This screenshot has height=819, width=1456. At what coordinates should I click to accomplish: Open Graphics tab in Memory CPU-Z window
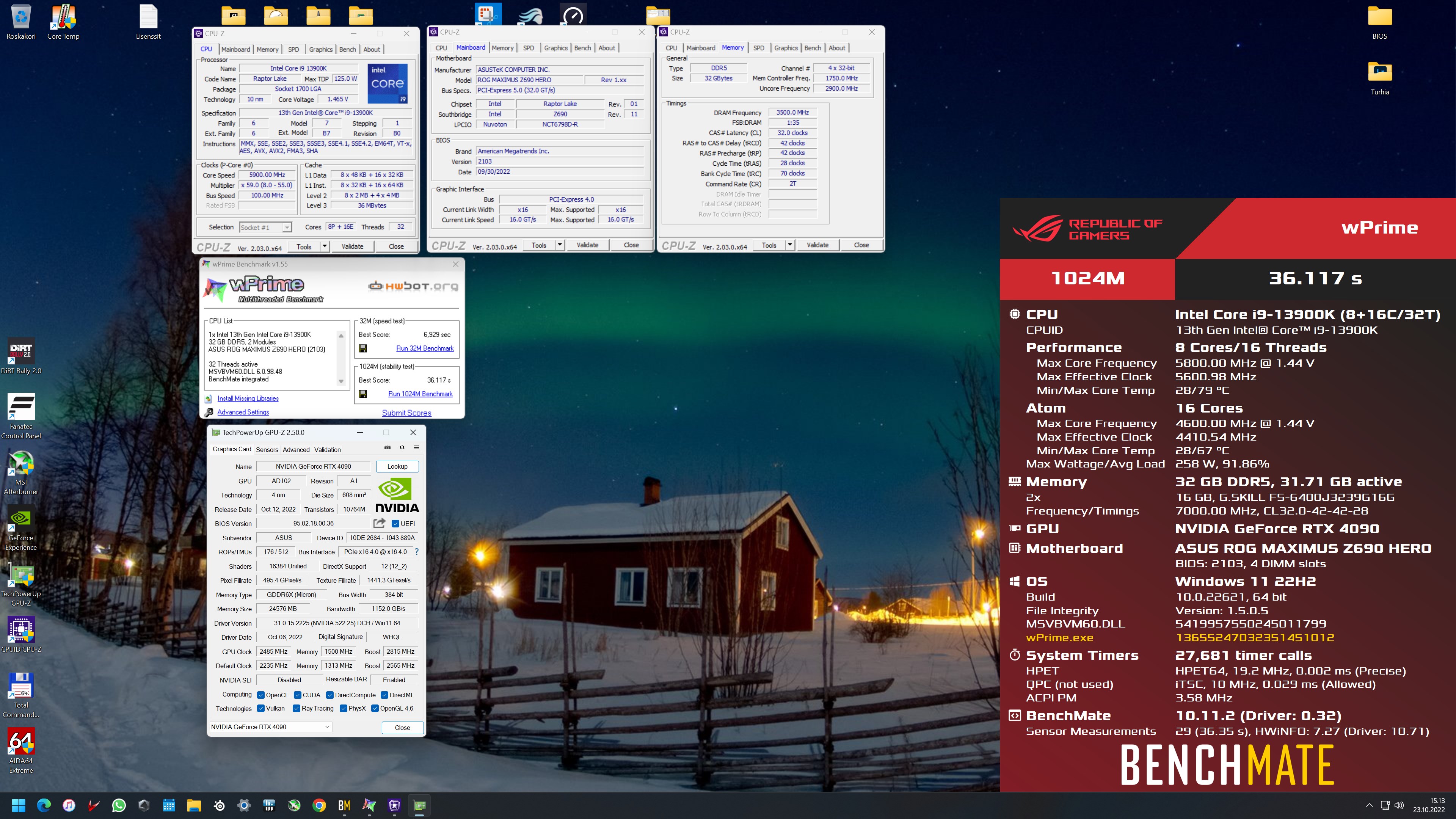point(786,48)
